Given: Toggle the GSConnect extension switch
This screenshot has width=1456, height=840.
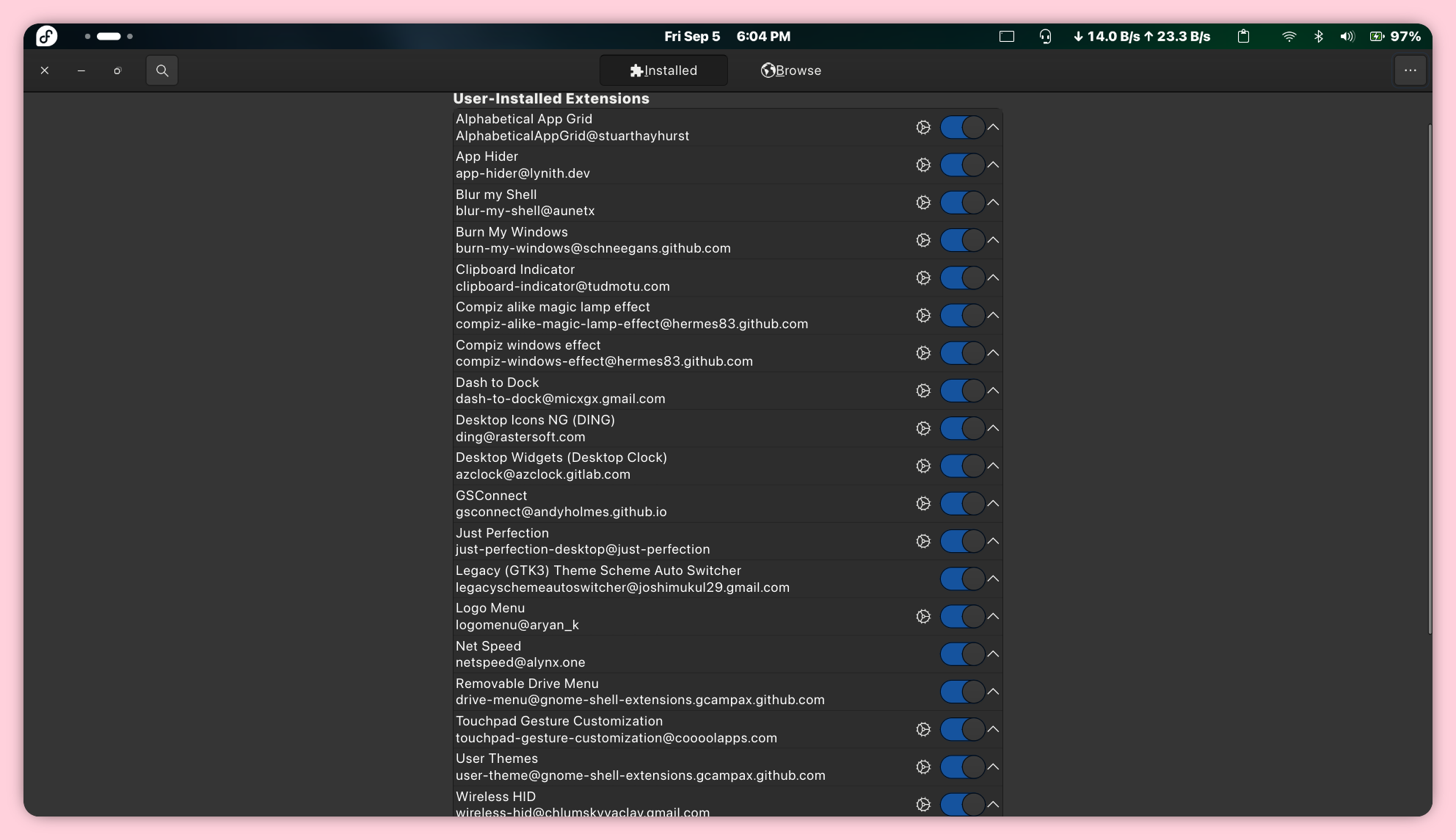Looking at the screenshot, I should pyautogui.click(x=962, y=504).
